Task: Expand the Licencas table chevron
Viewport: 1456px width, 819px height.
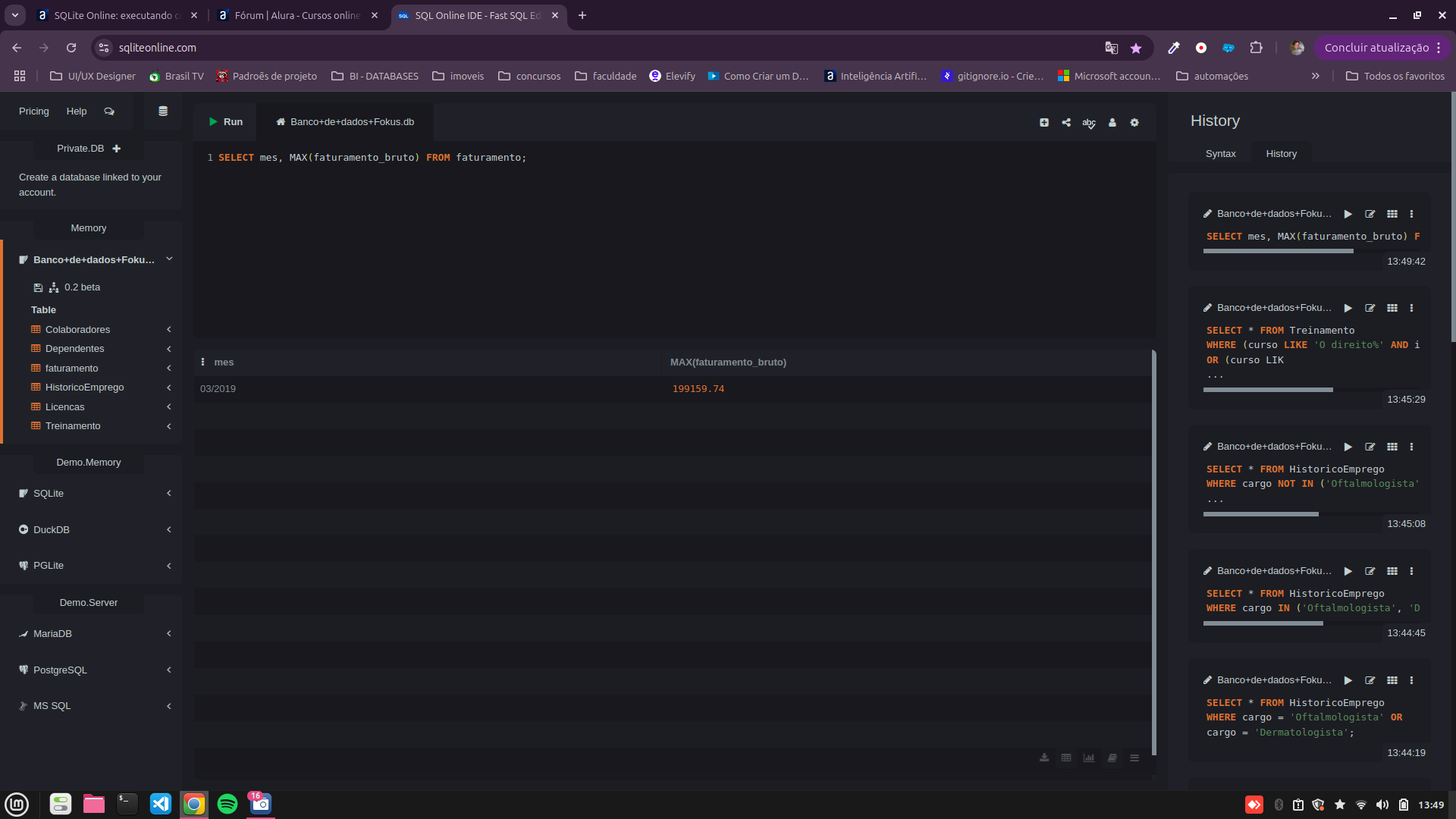Action: click(169, 407)
